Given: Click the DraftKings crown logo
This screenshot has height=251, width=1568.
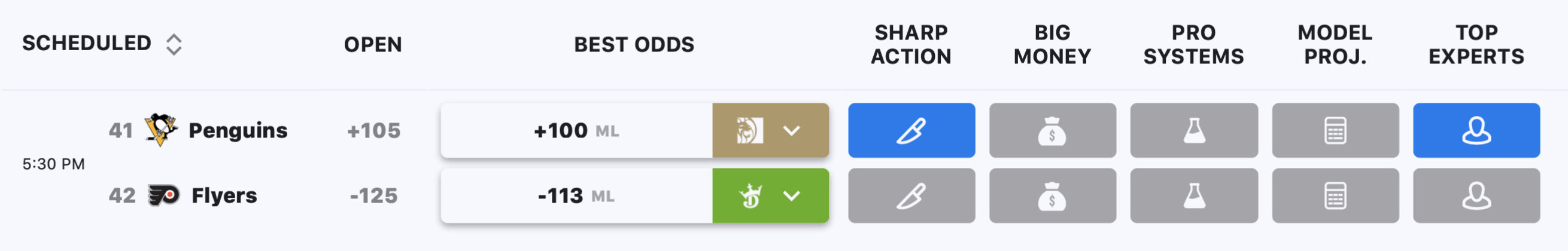Looking at the screenshot, I should (x=750, y=195).
